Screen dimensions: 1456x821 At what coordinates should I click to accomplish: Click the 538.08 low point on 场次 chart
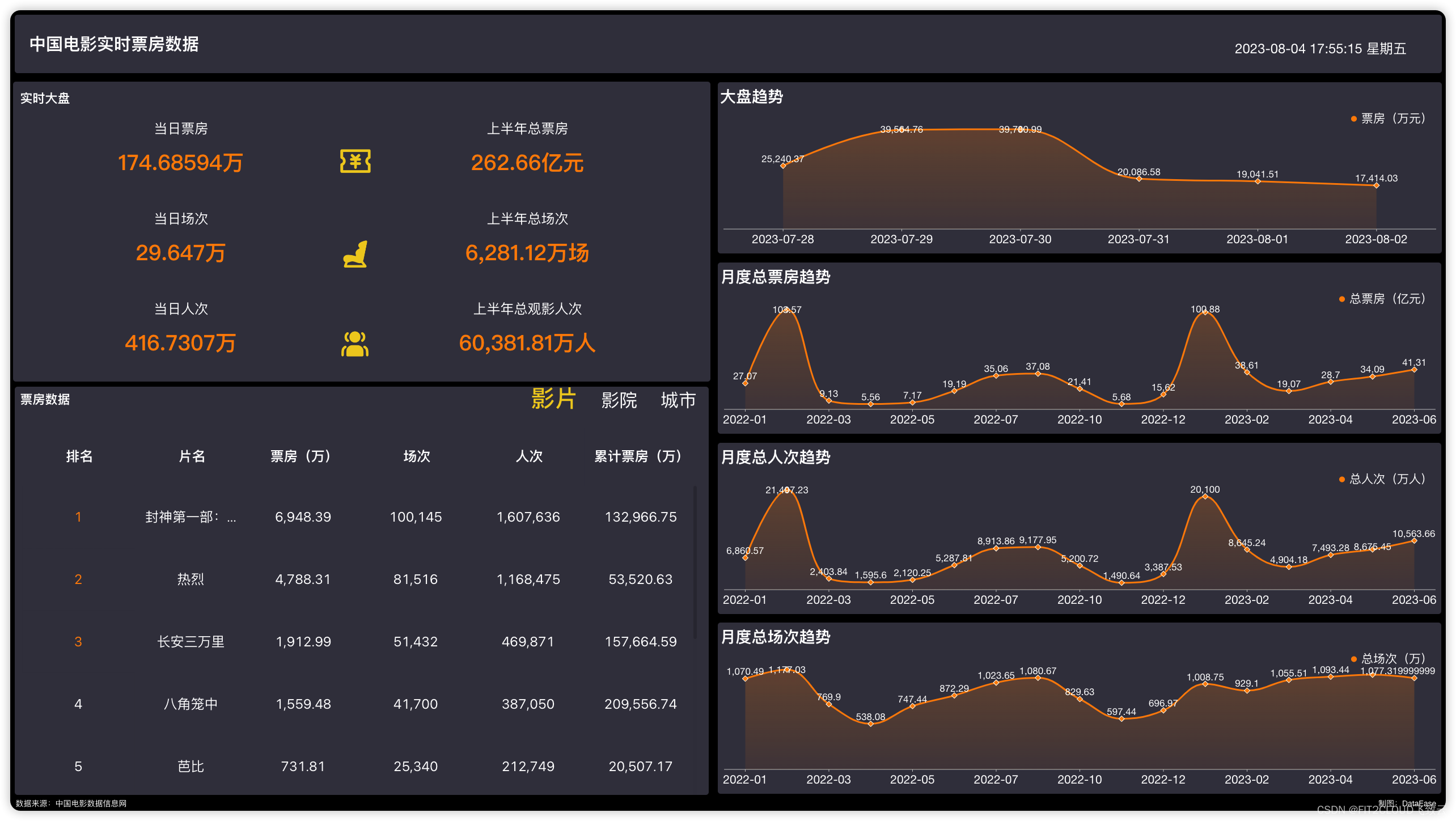click(870, 724)
